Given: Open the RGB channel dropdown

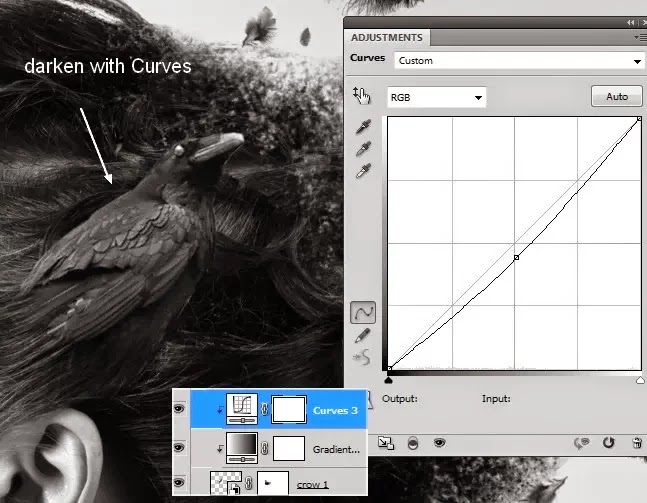Looking at the screenshot, I should [x=437, y=97].
